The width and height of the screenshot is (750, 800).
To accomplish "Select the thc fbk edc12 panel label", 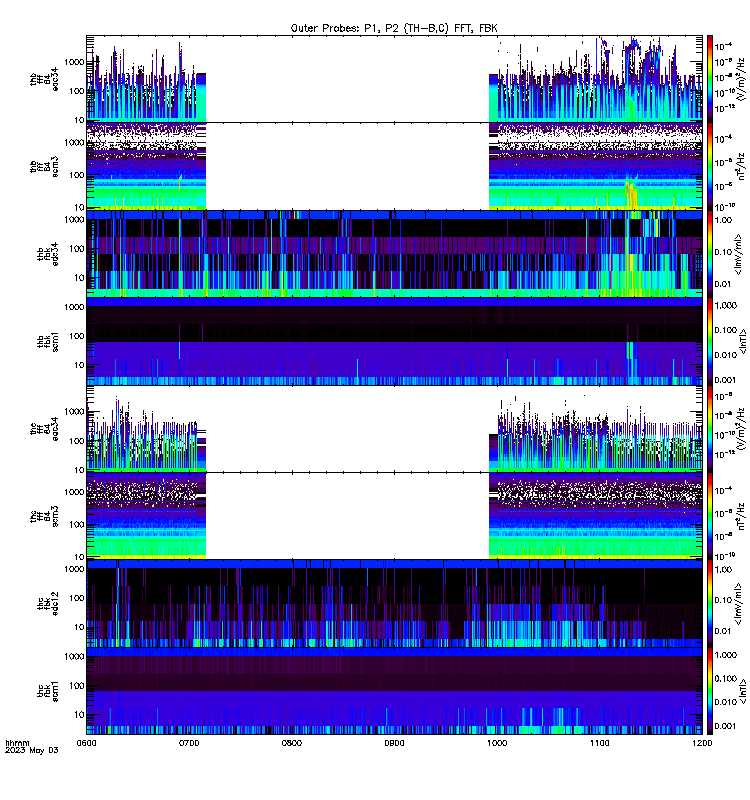I will pos(48,604).
